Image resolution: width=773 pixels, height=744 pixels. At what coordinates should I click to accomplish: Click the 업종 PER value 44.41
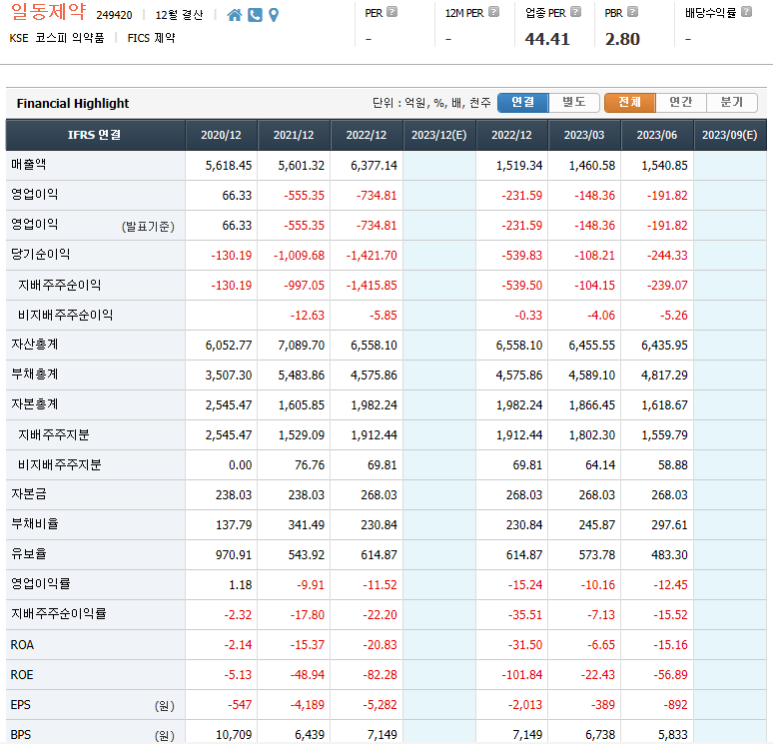point(547,39)
